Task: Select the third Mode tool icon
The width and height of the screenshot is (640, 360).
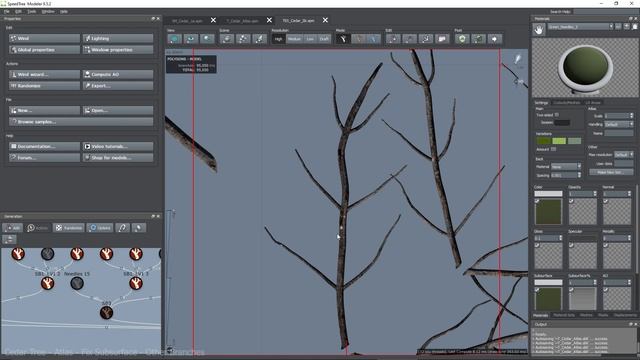Action: tap(373, 39)
